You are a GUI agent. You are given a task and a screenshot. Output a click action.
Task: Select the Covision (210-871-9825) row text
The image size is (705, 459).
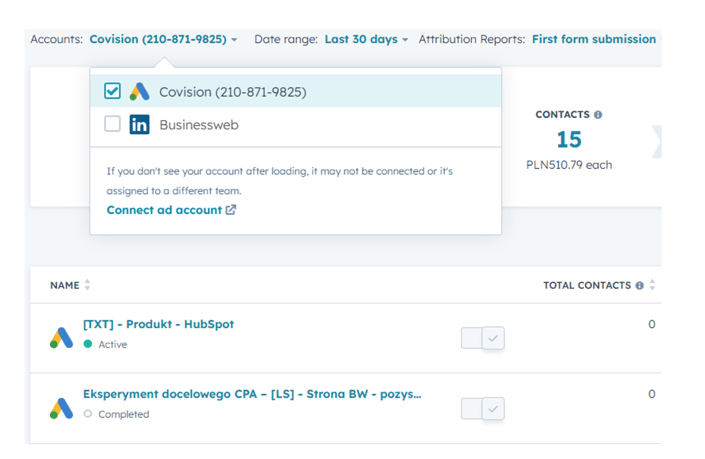click(x=233, y=92)
